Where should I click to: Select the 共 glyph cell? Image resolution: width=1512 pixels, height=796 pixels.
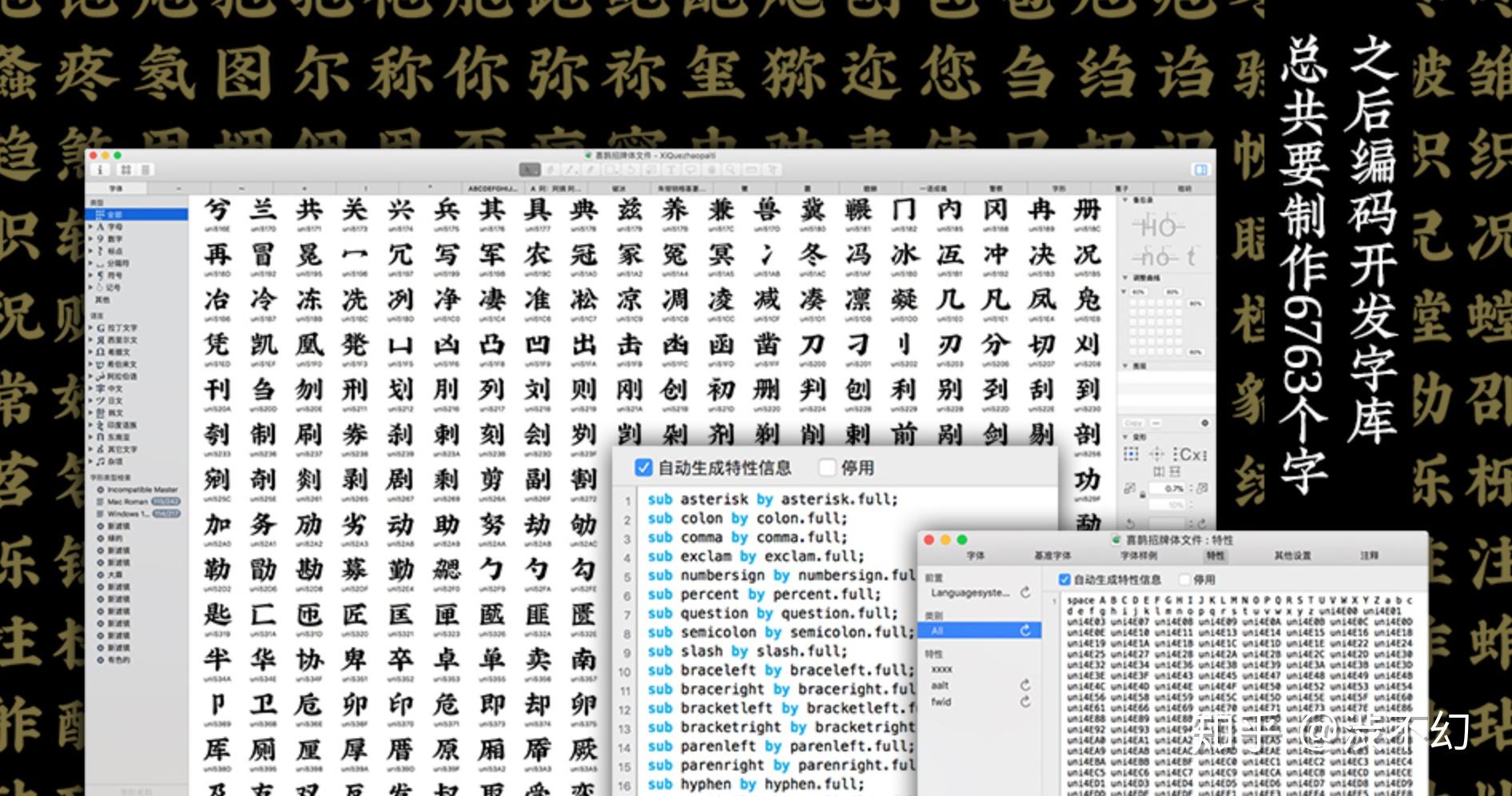[x=309, y=214]
